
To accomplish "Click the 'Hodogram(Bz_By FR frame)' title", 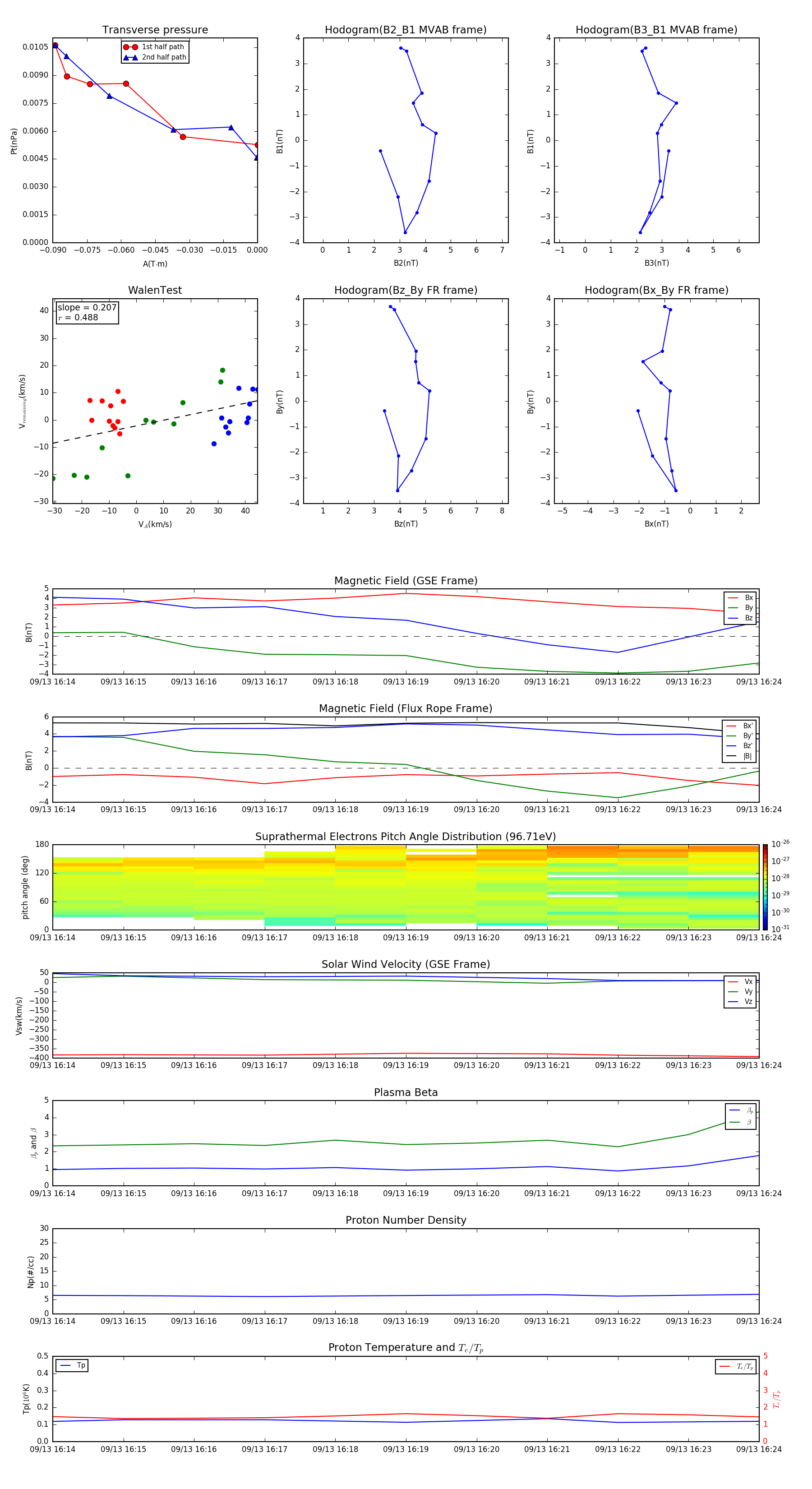I will (x=406, y=290).
